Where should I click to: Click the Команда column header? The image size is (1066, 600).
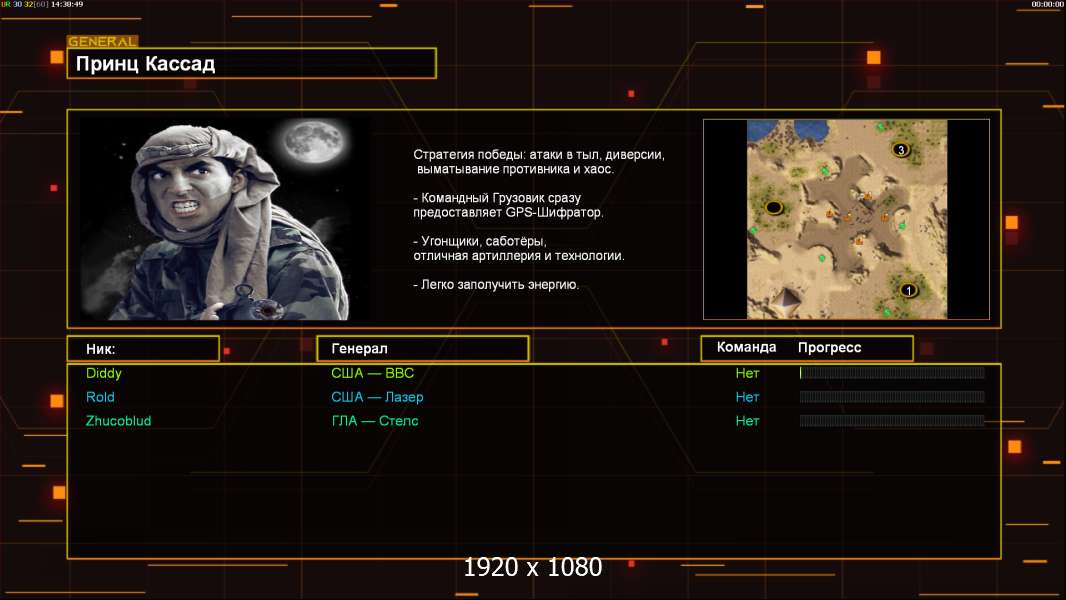pyautogui.click(x=746, y=348)
